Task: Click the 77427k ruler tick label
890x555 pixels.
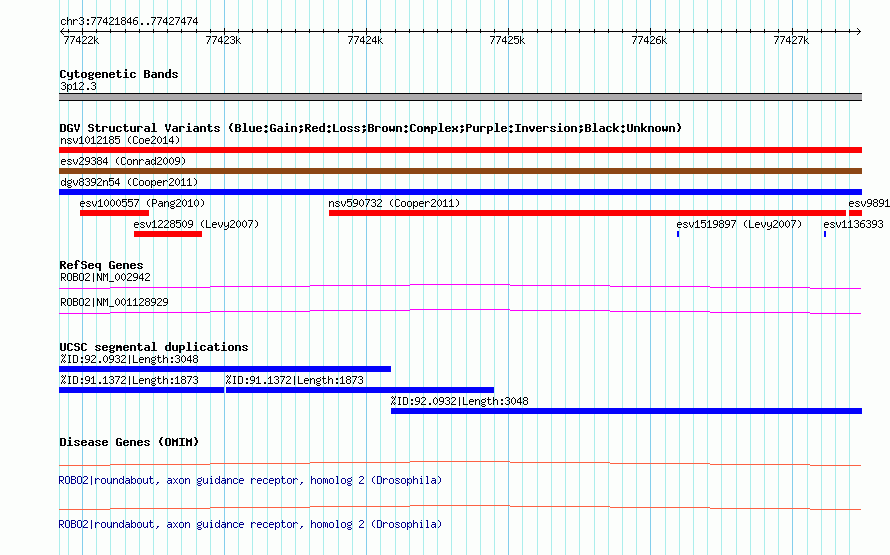Action: (791, 40)
